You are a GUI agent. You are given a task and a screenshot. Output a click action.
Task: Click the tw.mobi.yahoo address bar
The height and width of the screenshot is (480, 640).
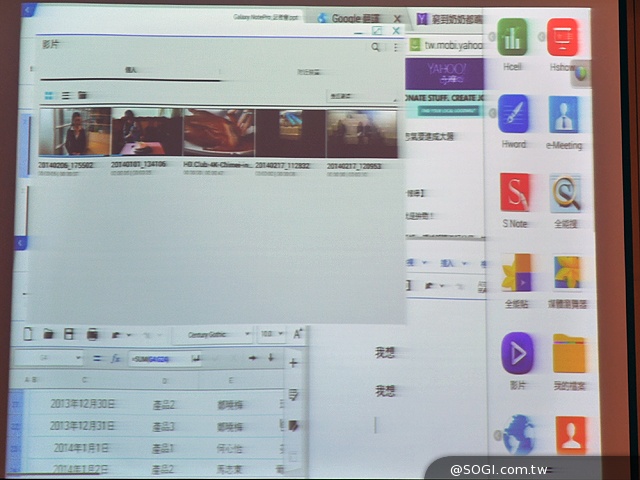point(453,45)
